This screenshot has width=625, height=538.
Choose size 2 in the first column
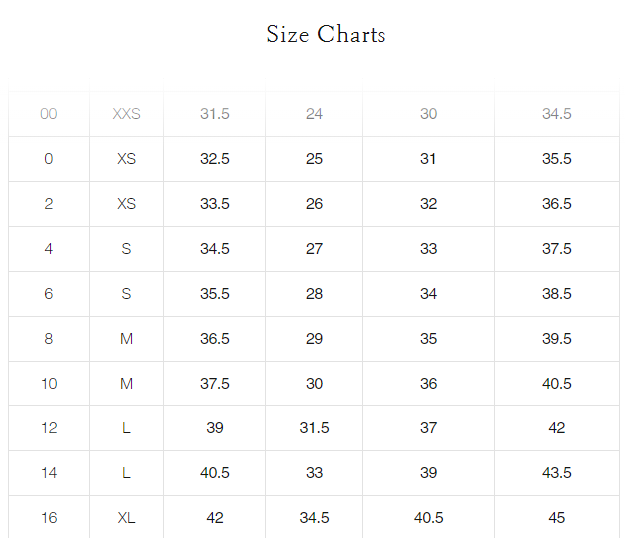(x=49, y=204)
